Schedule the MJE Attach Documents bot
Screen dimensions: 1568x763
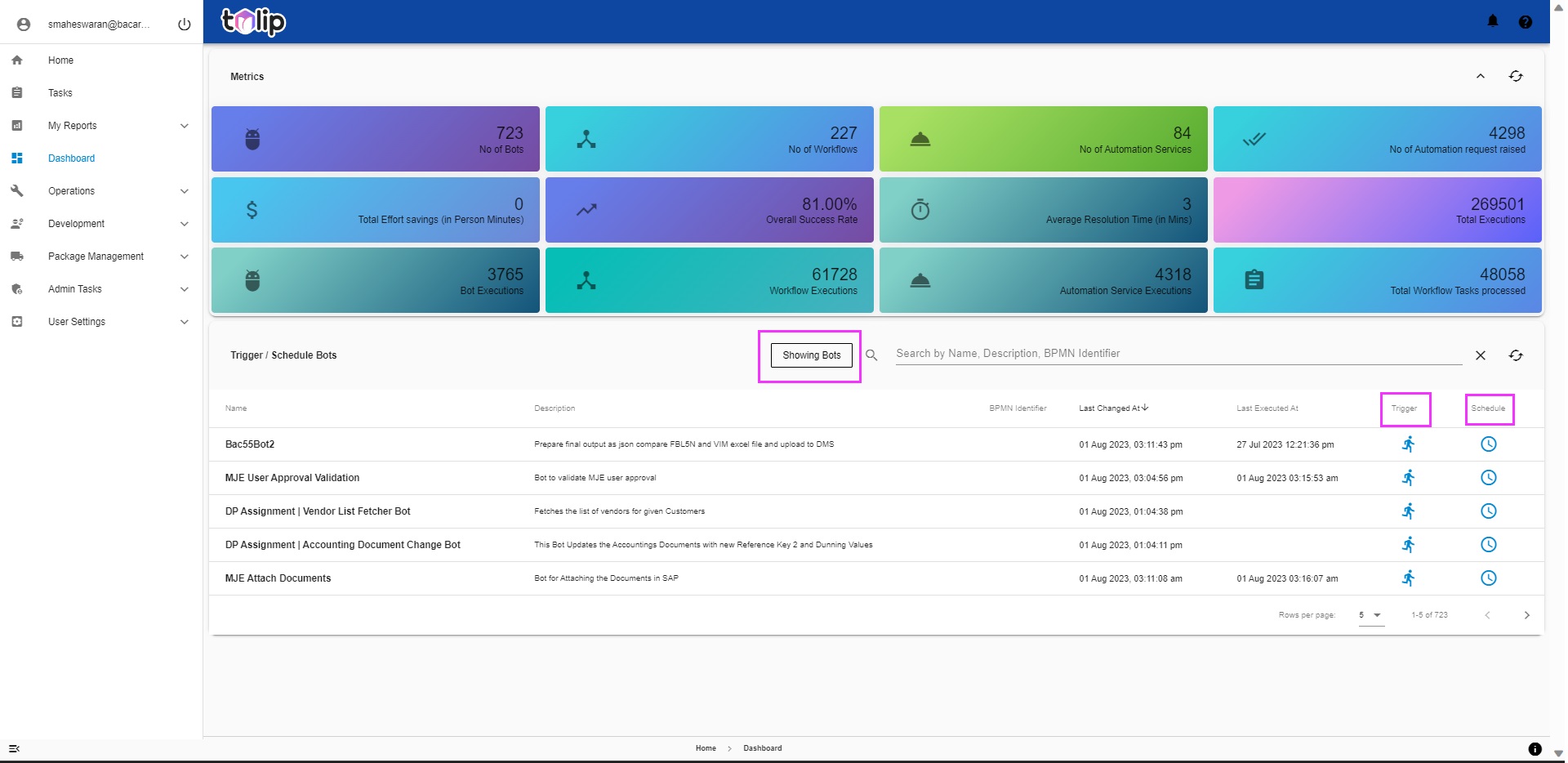tap(1489, 578)
